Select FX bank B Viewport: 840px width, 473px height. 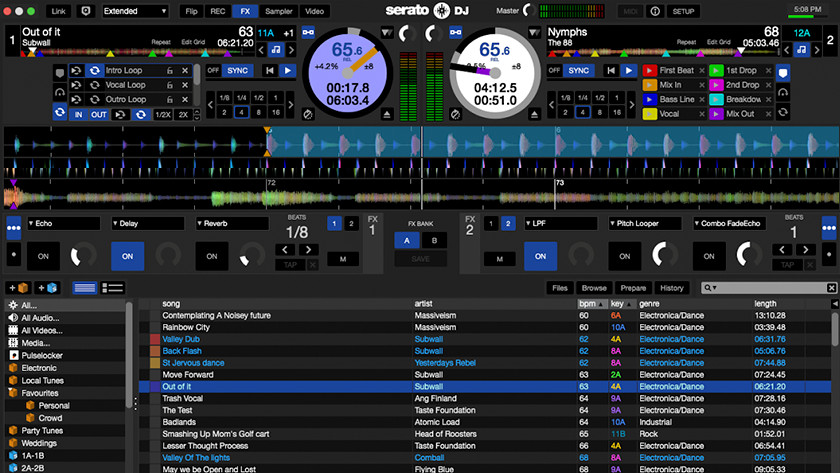433,241
